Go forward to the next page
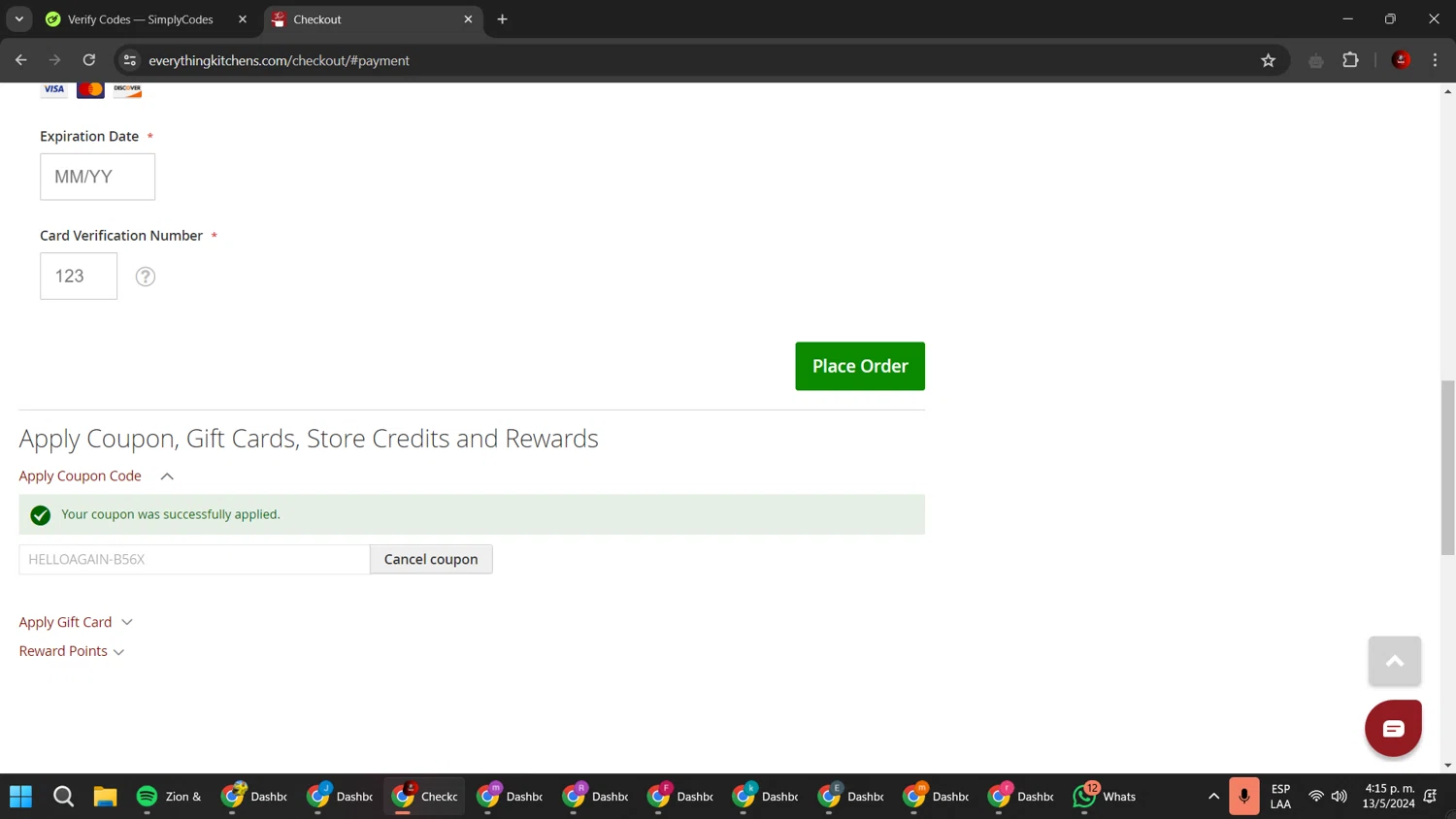 point(55,60)
